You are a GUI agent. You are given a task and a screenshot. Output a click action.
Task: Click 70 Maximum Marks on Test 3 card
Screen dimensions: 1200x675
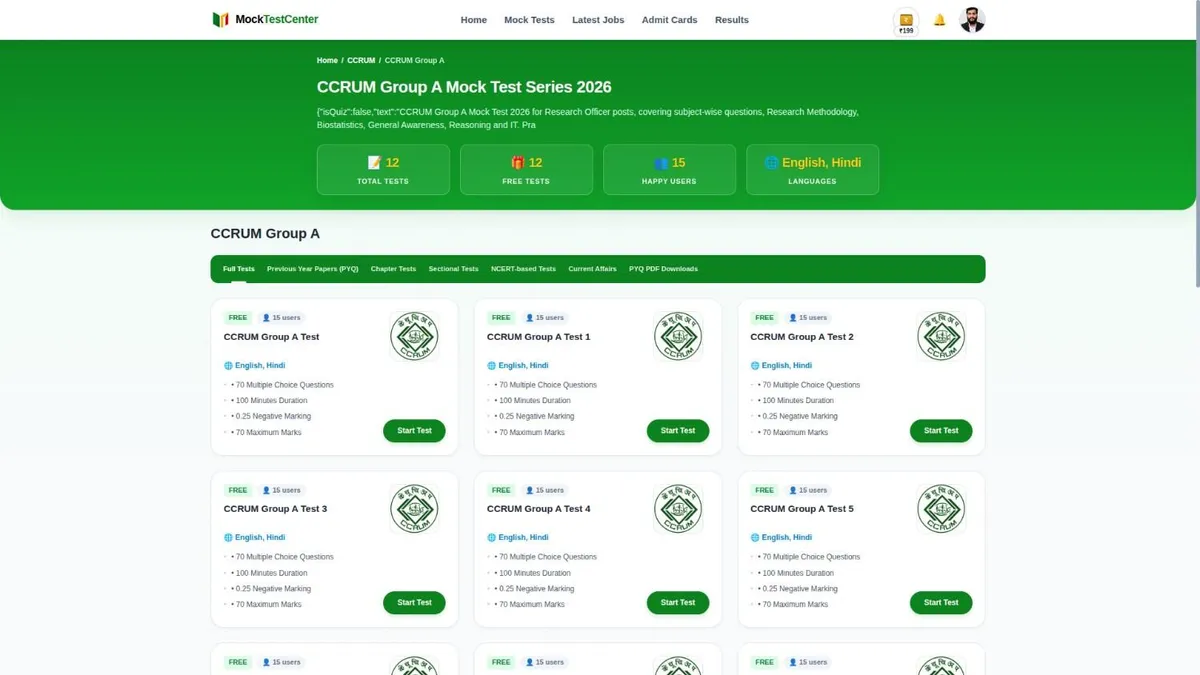tap(267, 605)
